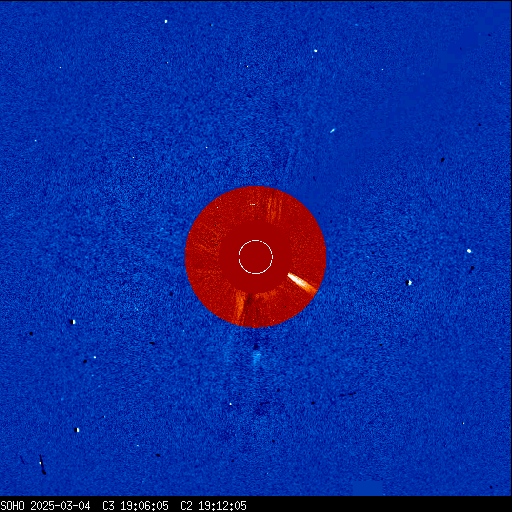Click the star in the upper area right of center
Viewport: 512px width, 512px height.
click(315, 51)
